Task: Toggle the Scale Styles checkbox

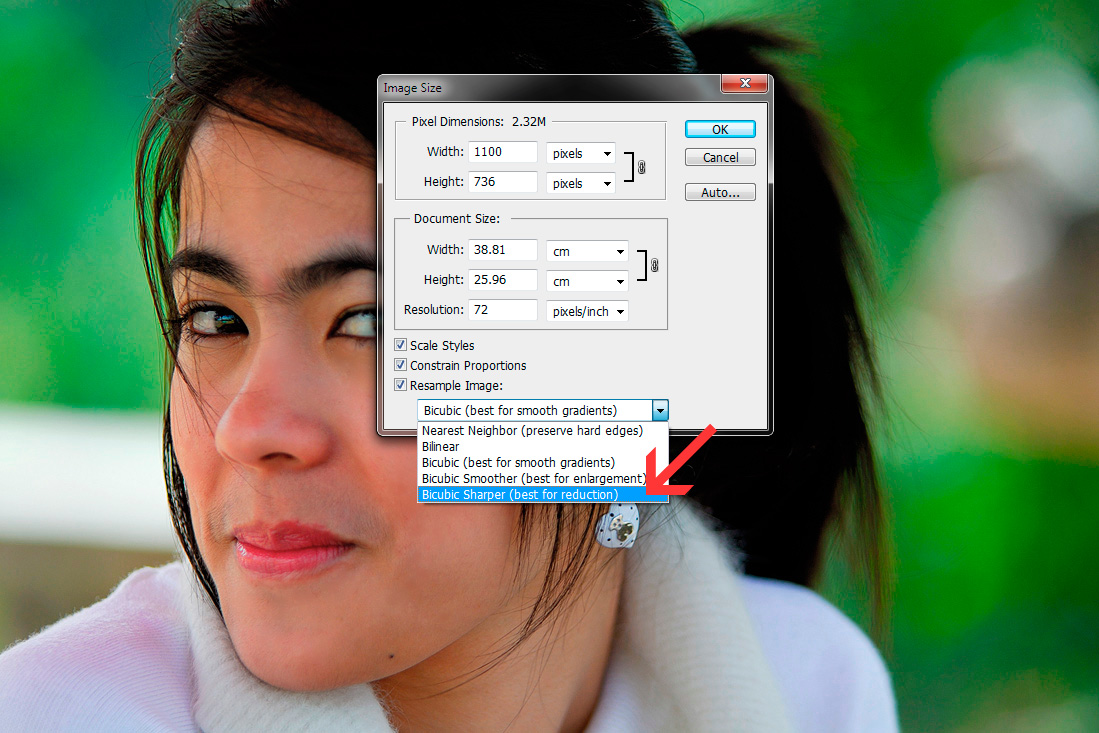Action: coord(401,345)
